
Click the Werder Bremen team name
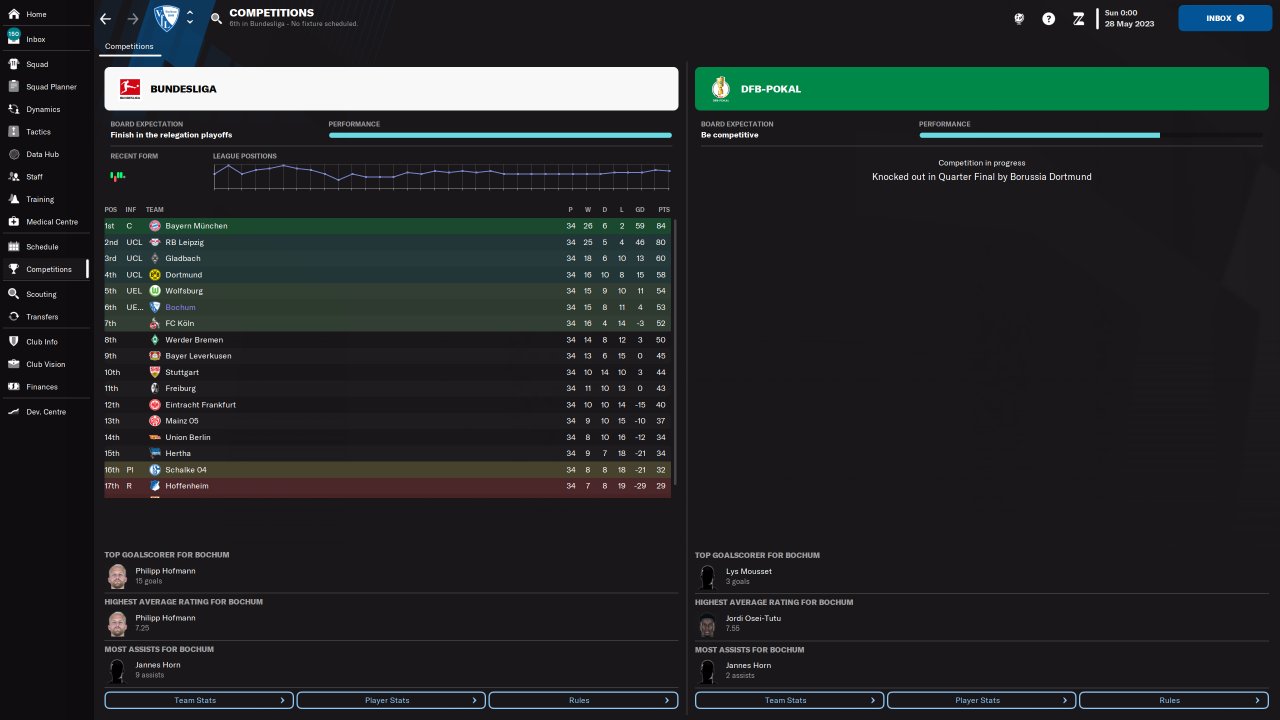194,340
